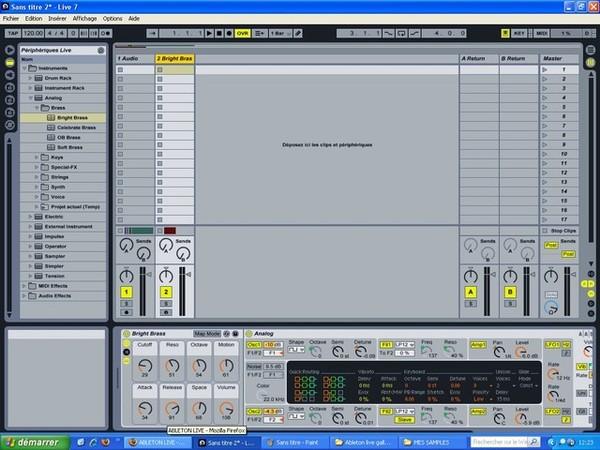Collapse the Analog device tree

(31, 98)
